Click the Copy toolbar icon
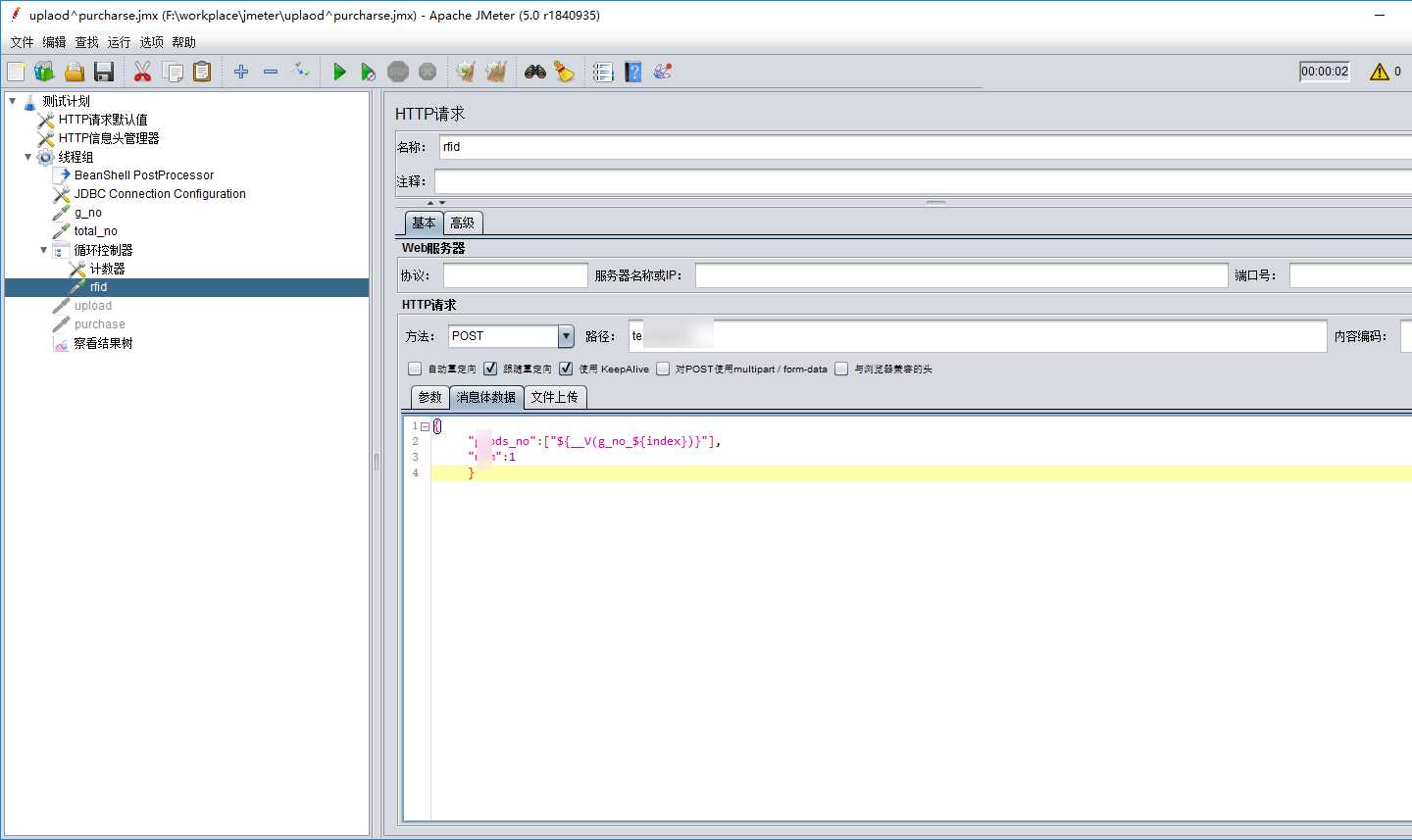The image size is (1412, 840). tap(173, 72)
